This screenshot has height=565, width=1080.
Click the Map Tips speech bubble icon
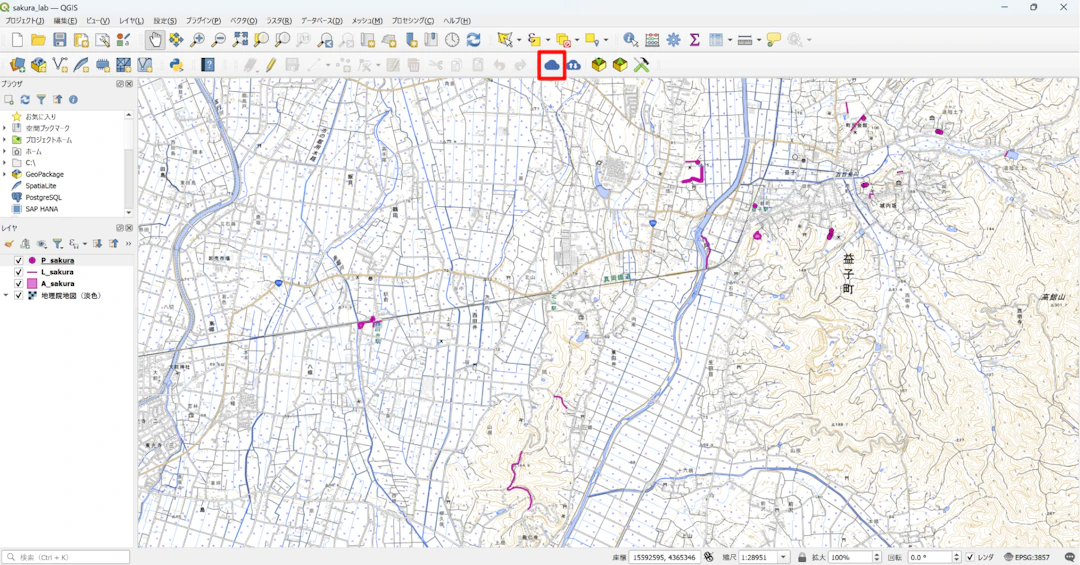[773, 40]
